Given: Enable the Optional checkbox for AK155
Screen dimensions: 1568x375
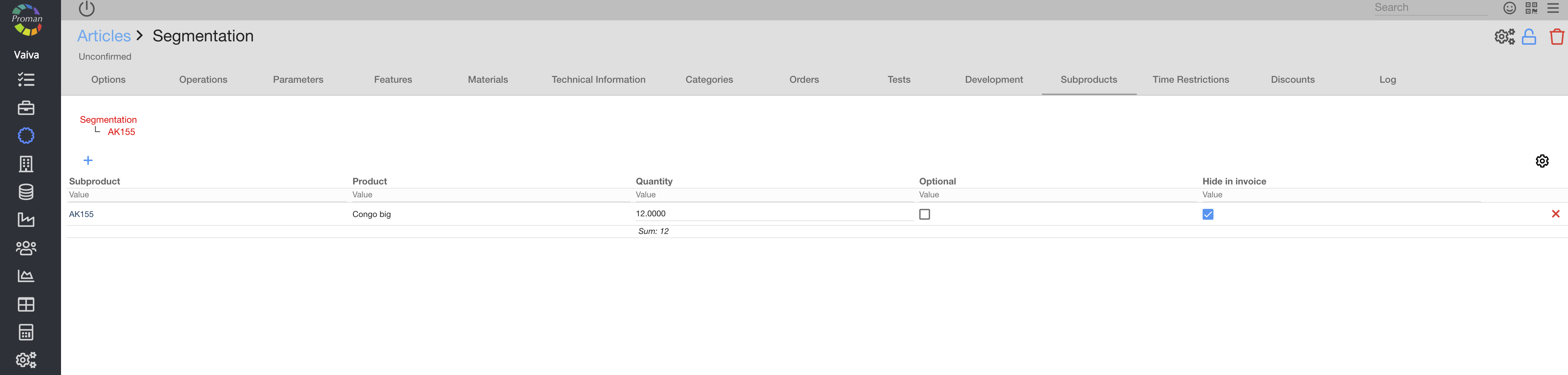Looking at the screenshot, I should point(924,214).
